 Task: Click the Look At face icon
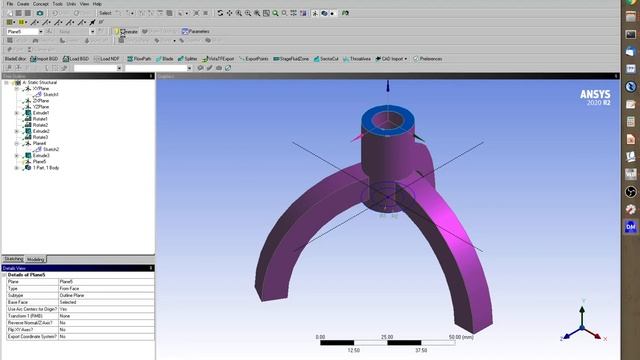tap(345, 13)
